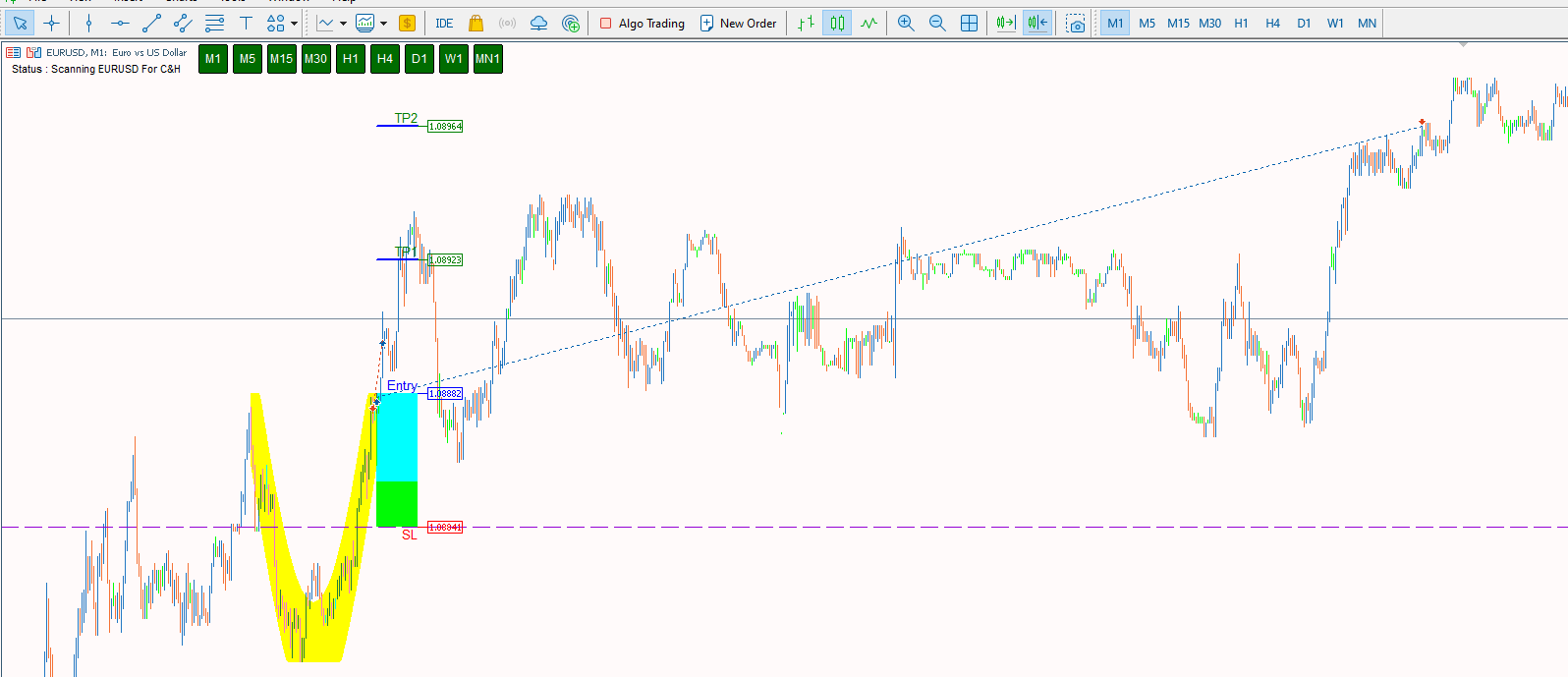Switch toolbar timeframe to M15
Viewport: 1568px width, 677px height.
1178,23
